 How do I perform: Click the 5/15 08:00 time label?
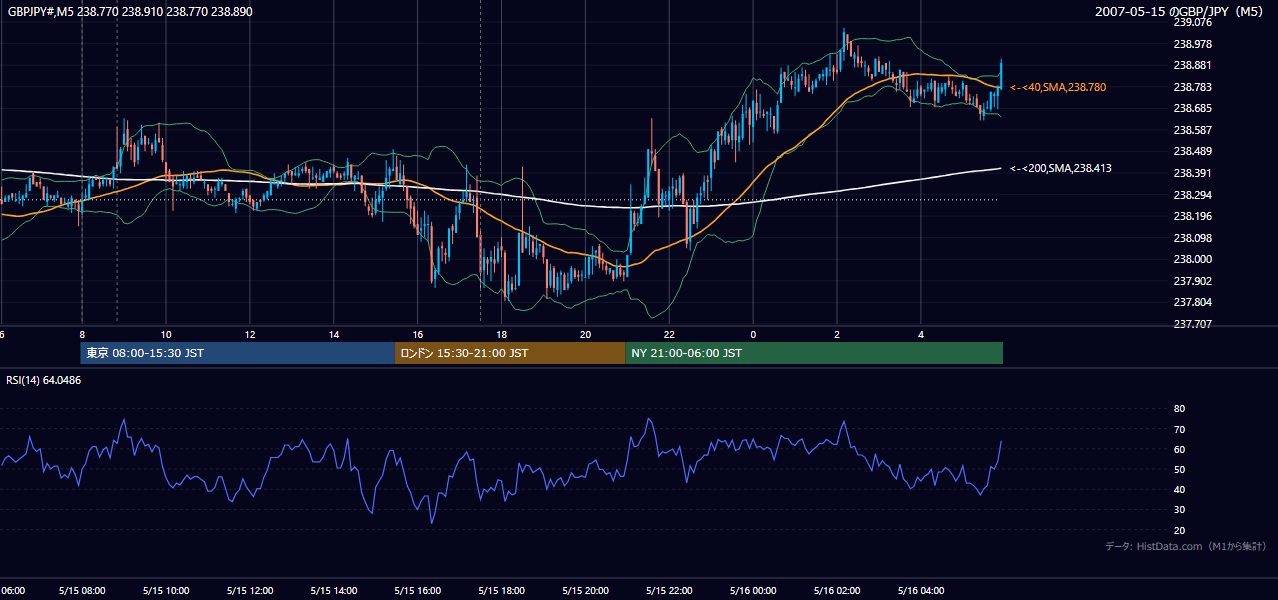(82, 591)
